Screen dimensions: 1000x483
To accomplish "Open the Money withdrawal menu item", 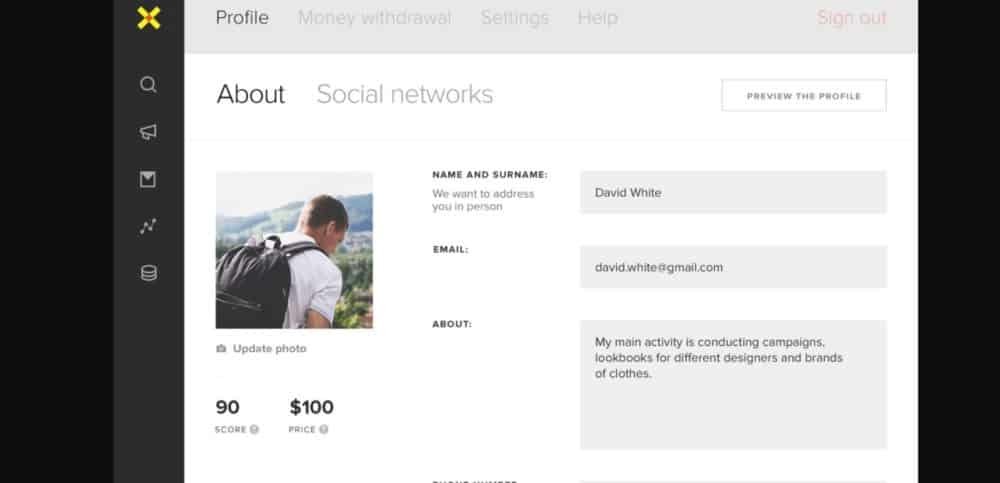I will pyautogui.click(x=374, y=18).
